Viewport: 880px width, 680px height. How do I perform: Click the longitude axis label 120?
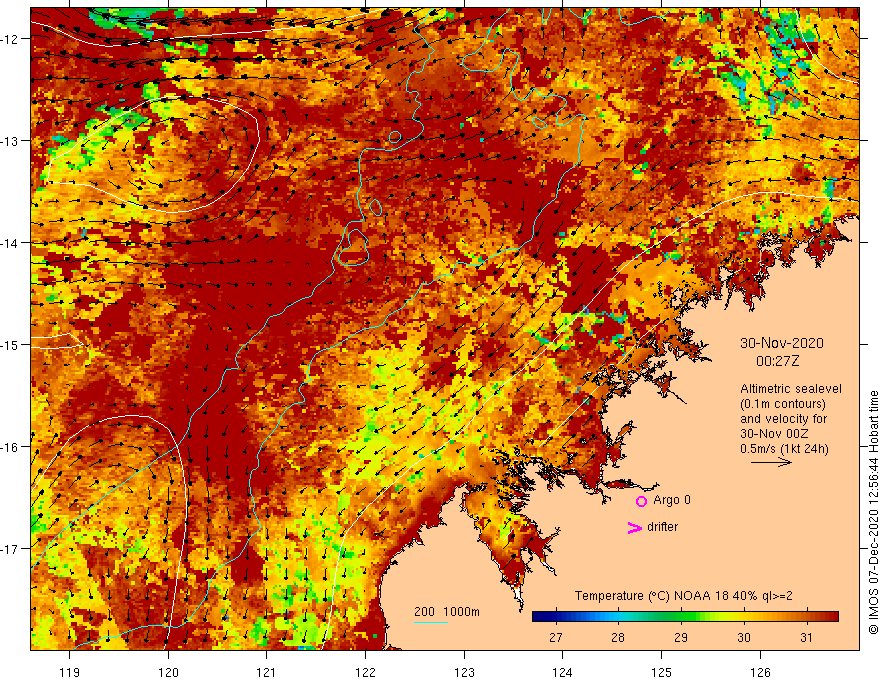(x=168, y=672)
